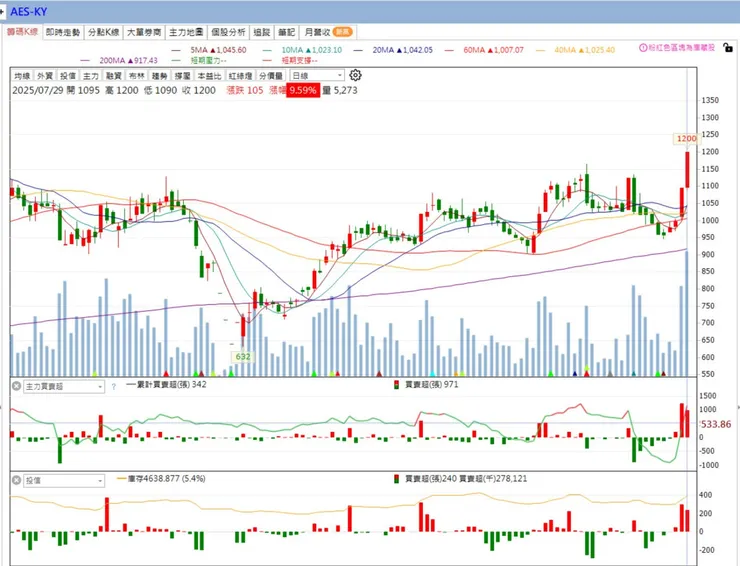Click the date 2025/07/29 in the quote line

38,90
